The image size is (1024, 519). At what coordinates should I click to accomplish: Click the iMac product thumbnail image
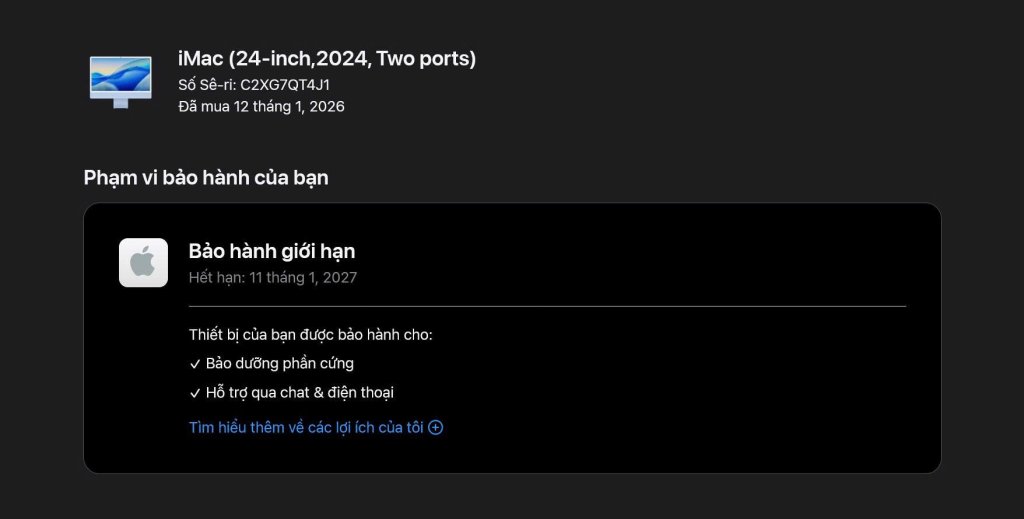click(121, 82)
